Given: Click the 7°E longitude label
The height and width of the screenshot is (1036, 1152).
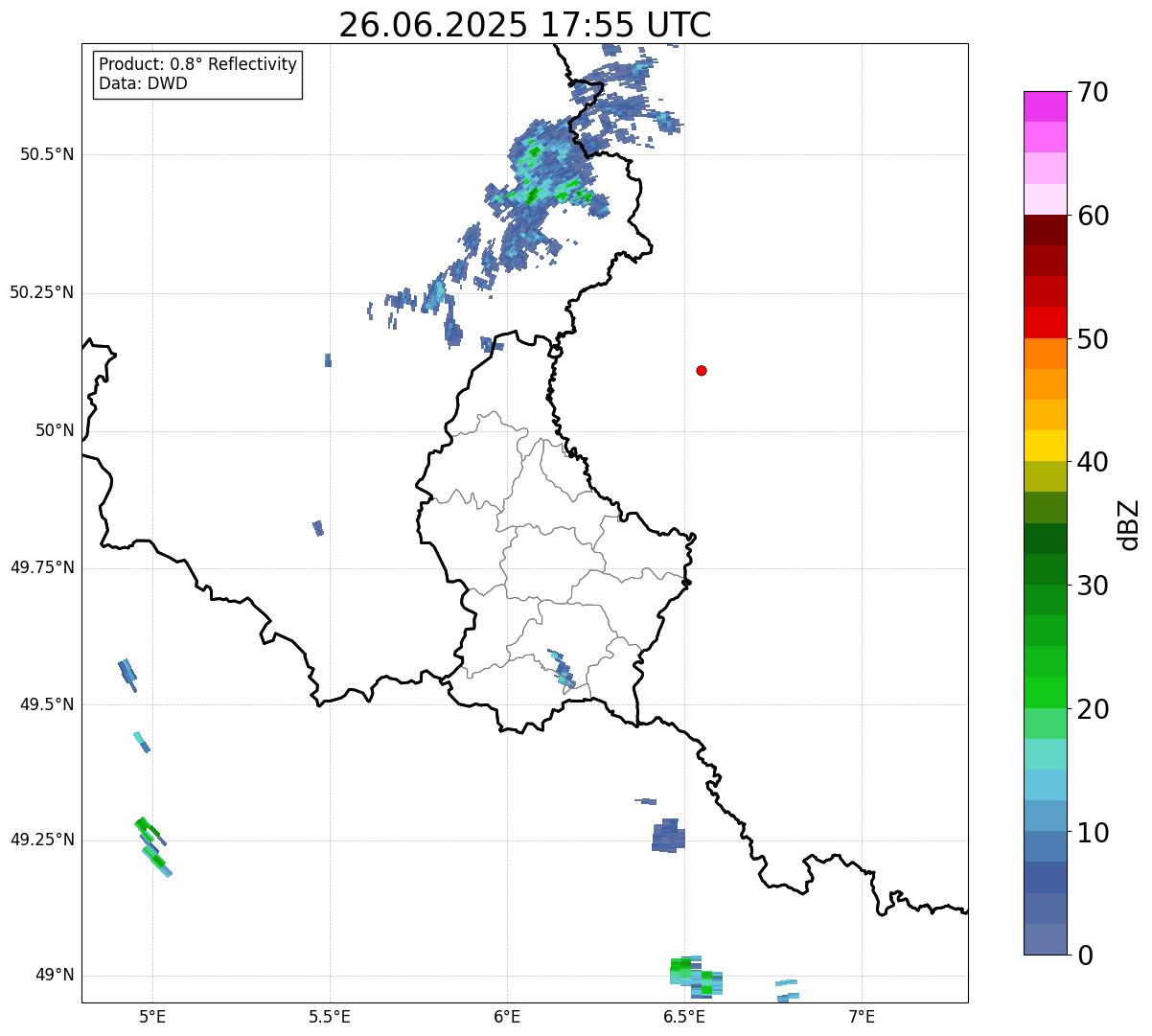Looking at the screenshot, I should (862, 1016).
